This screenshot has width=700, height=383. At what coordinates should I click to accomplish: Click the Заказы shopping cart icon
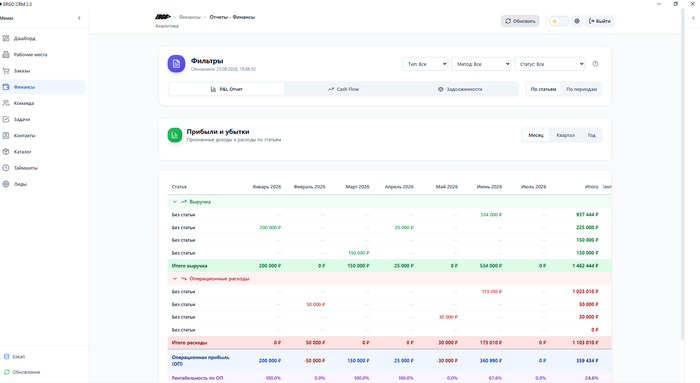[x=6, y=71]
